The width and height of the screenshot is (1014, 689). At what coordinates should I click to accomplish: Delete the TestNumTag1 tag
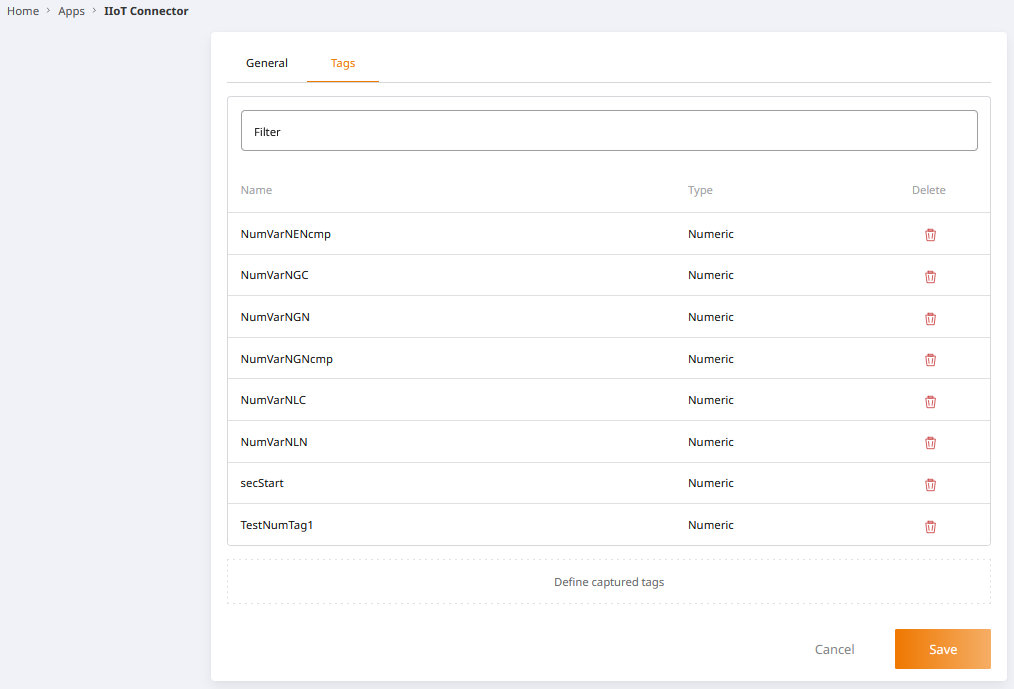coord(930,527)
